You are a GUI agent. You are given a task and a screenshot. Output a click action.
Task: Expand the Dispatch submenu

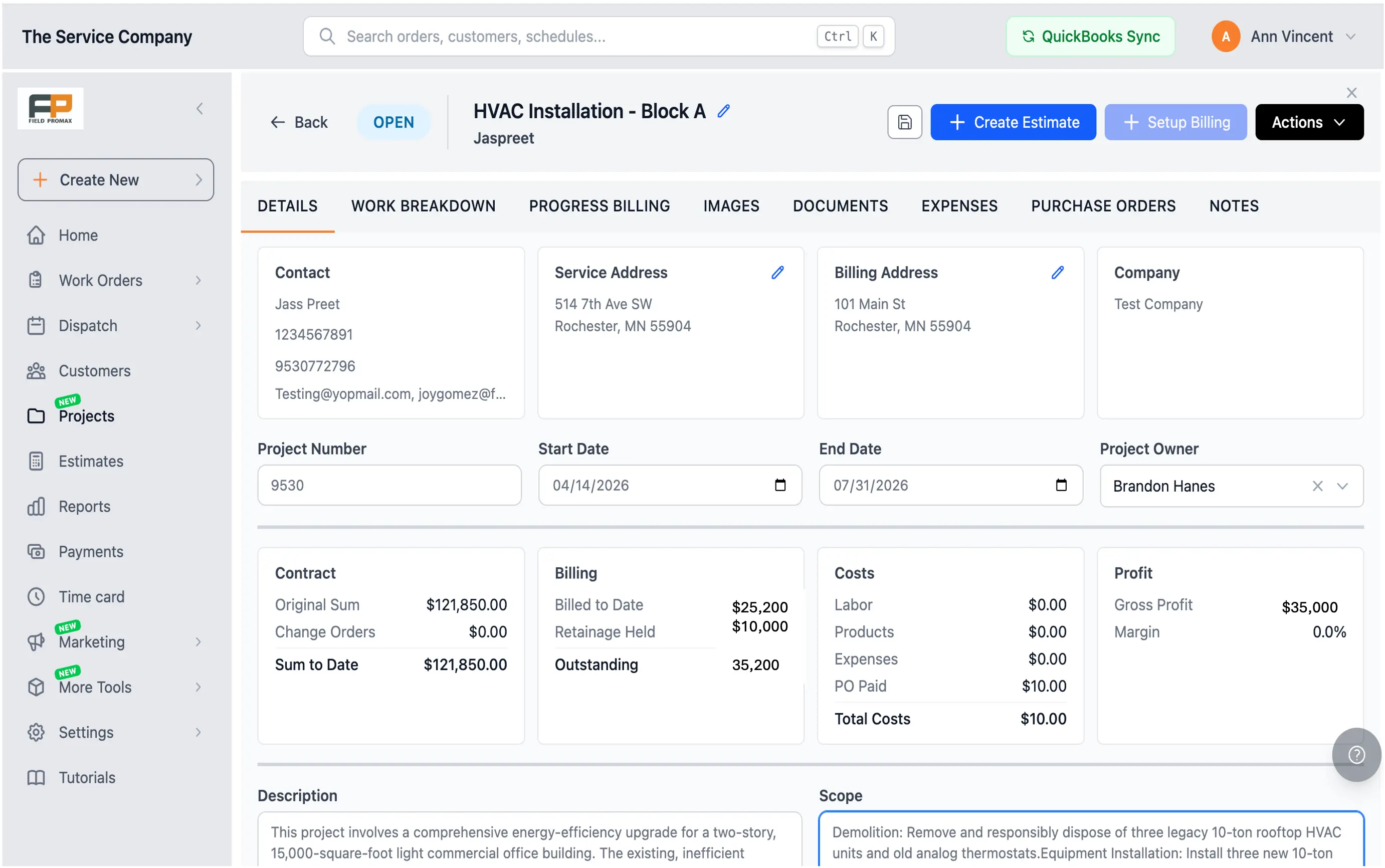point(198,326)
